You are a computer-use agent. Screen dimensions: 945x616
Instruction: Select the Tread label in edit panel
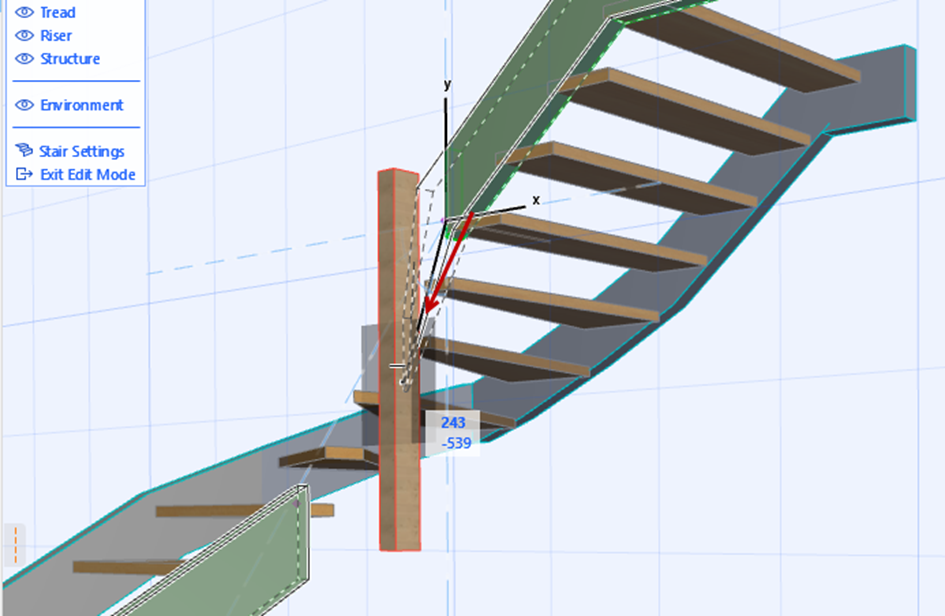58,12
